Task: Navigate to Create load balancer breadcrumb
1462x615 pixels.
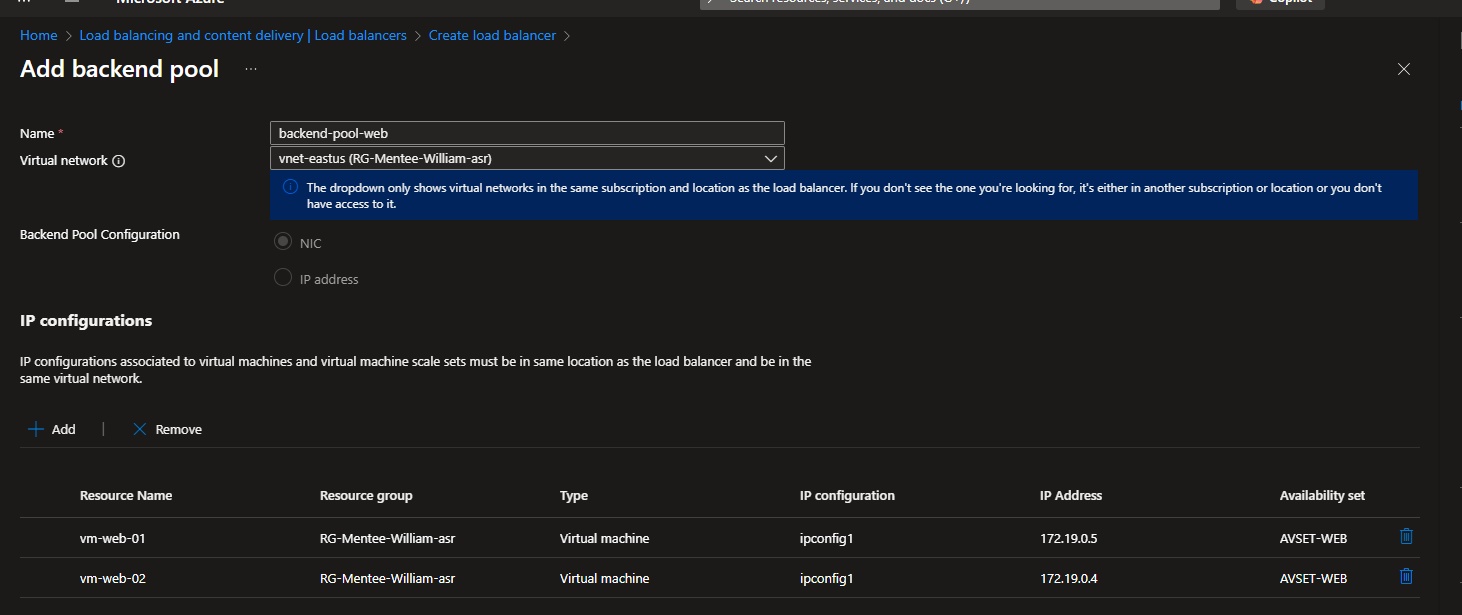Action: pyautogui.click(x=492, y=35)
